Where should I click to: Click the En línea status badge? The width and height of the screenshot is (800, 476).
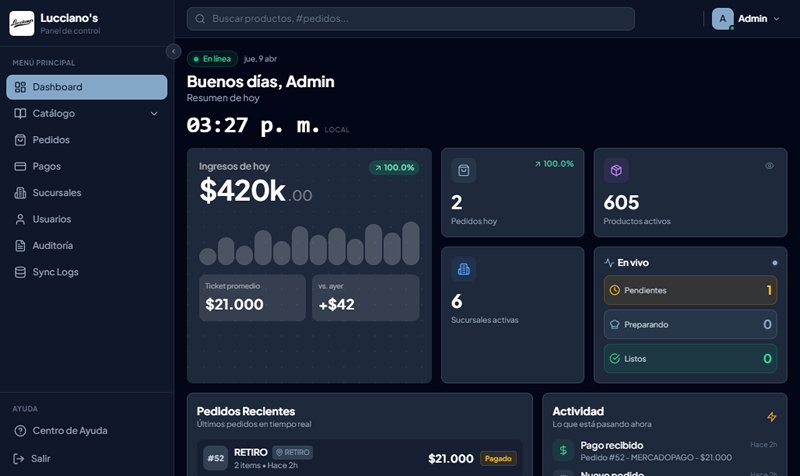pyautogui.click(x=212, y=59)
